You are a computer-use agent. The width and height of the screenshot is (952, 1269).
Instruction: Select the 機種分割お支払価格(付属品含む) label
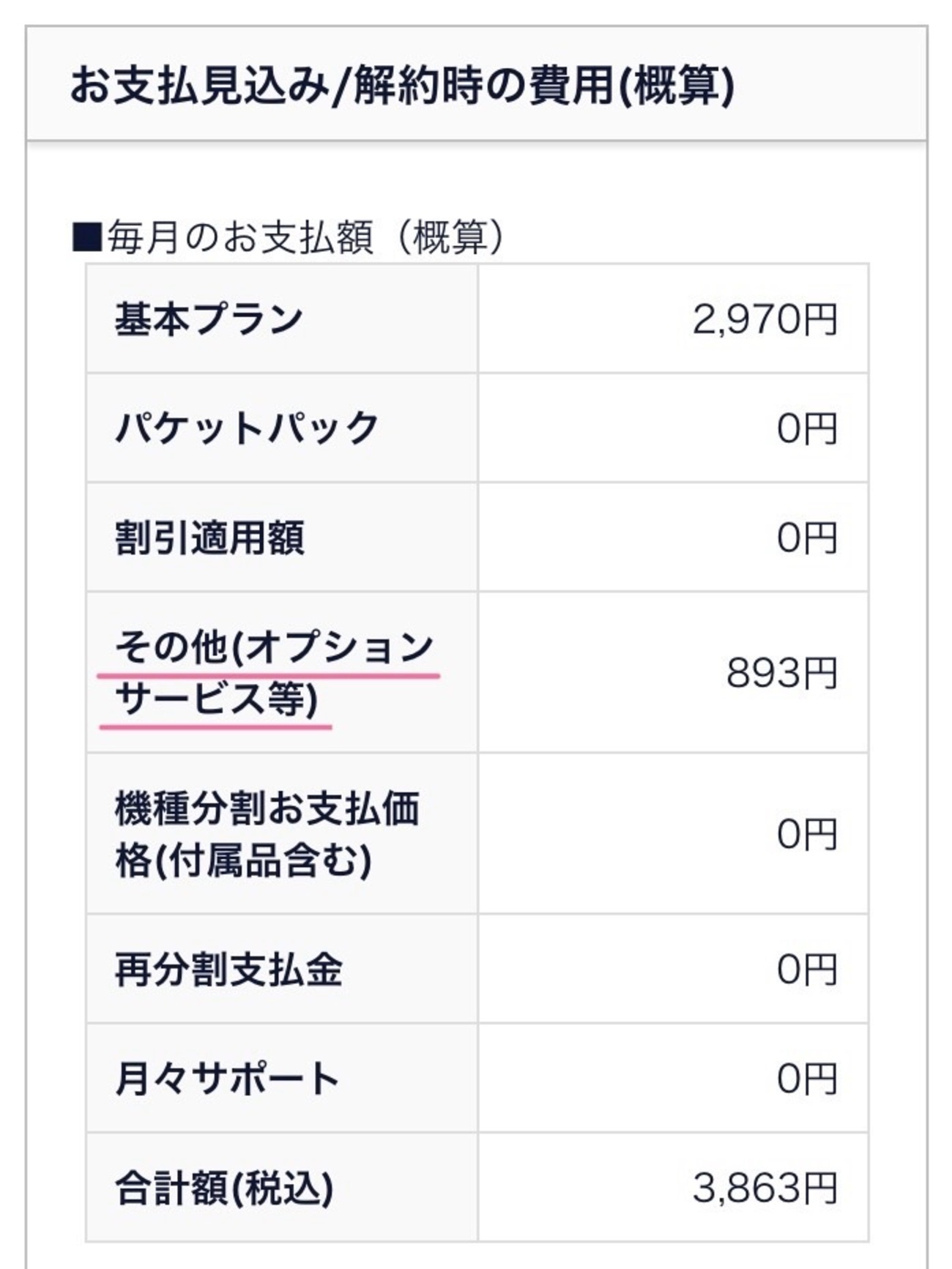point(267,834)
